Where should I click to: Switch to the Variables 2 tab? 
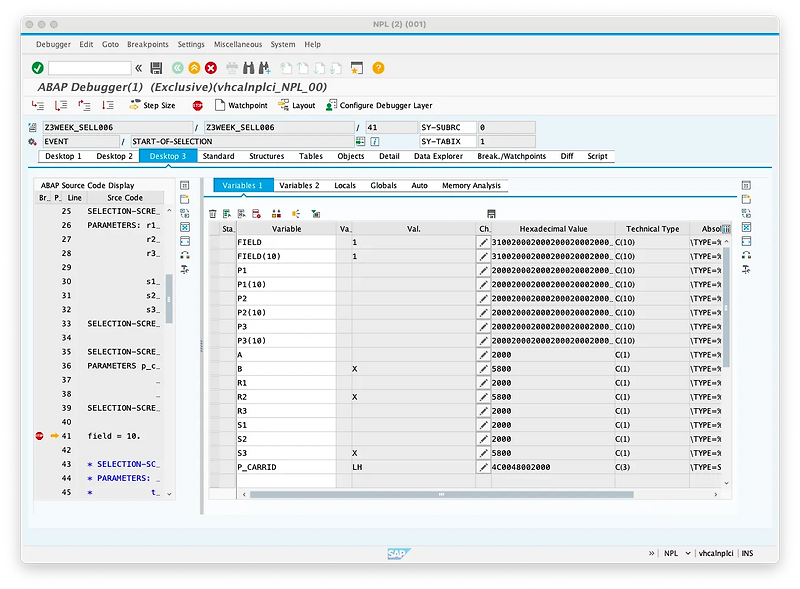pyautogui.click(x=300, y=184)
